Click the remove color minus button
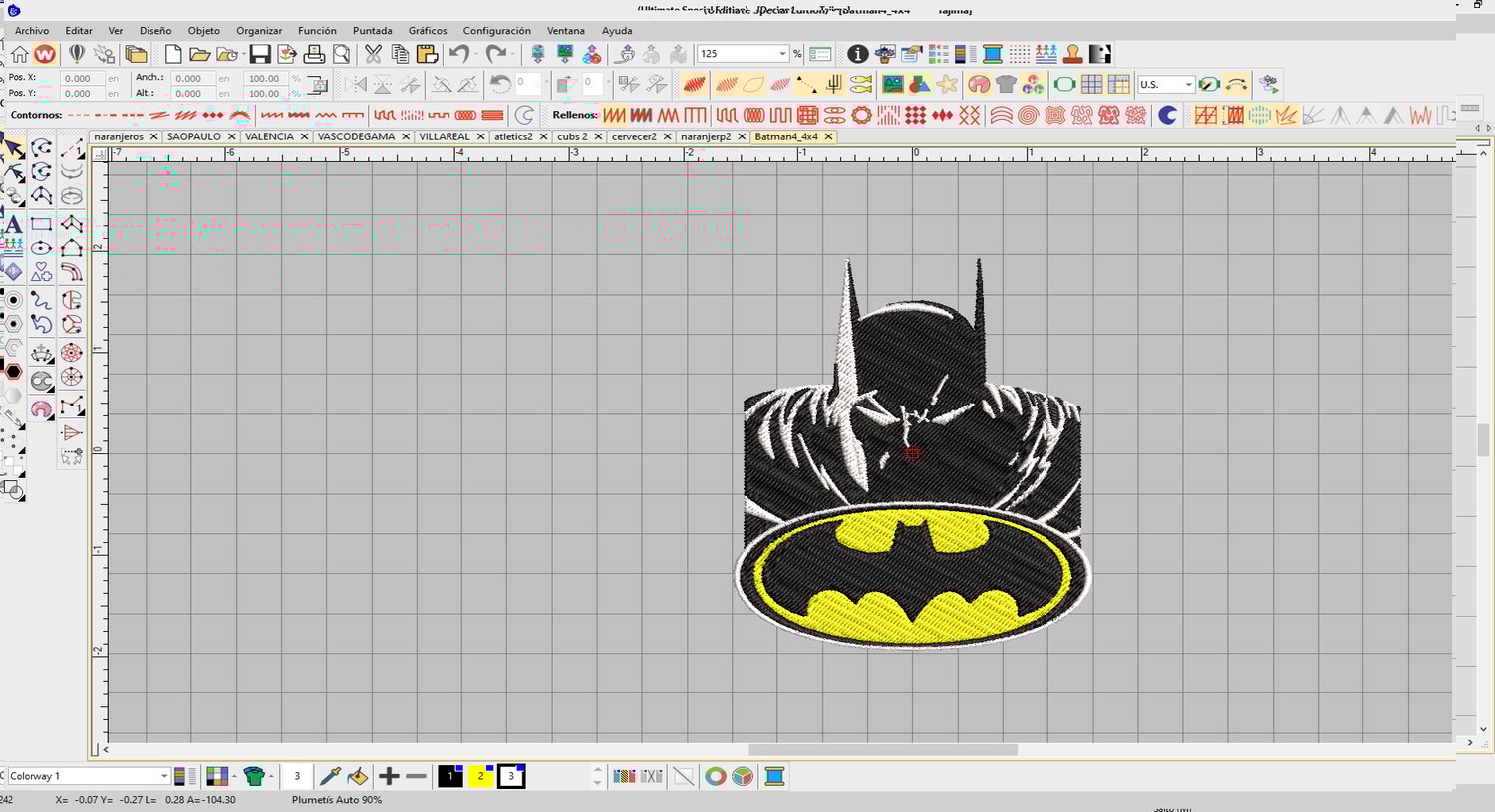Viewport: 1495px width, 812px height. pyautogui.click(x=417, y=776)
